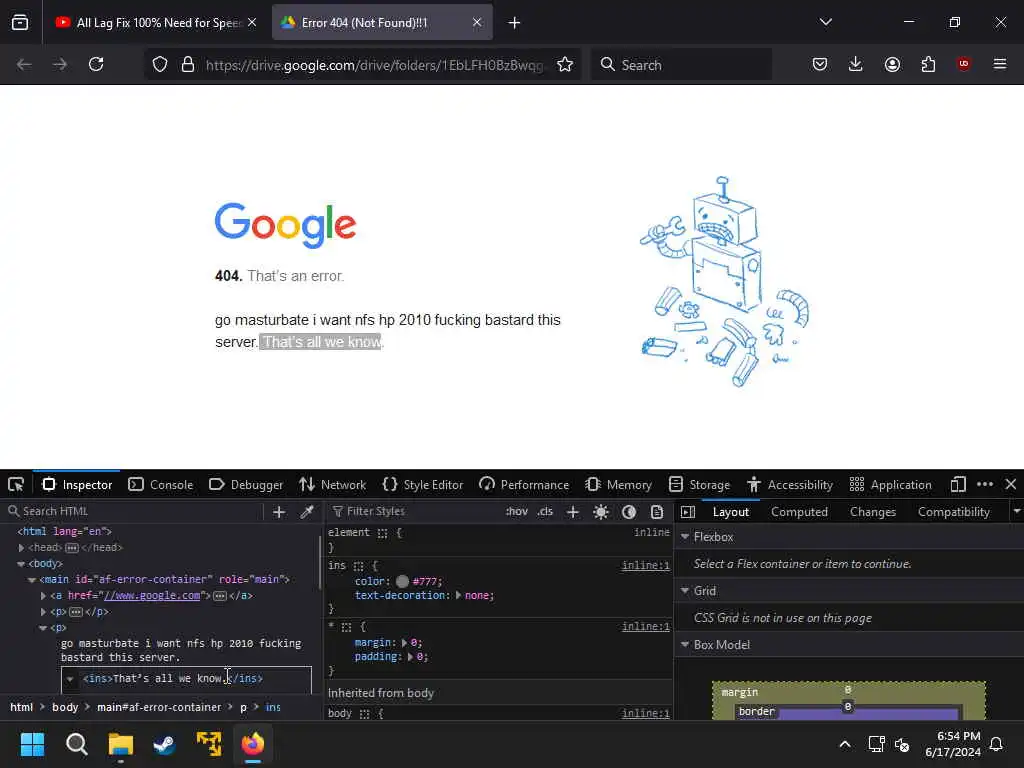Activate the eyedropper color picker
1024x768 pixels.
pos(307,512)
